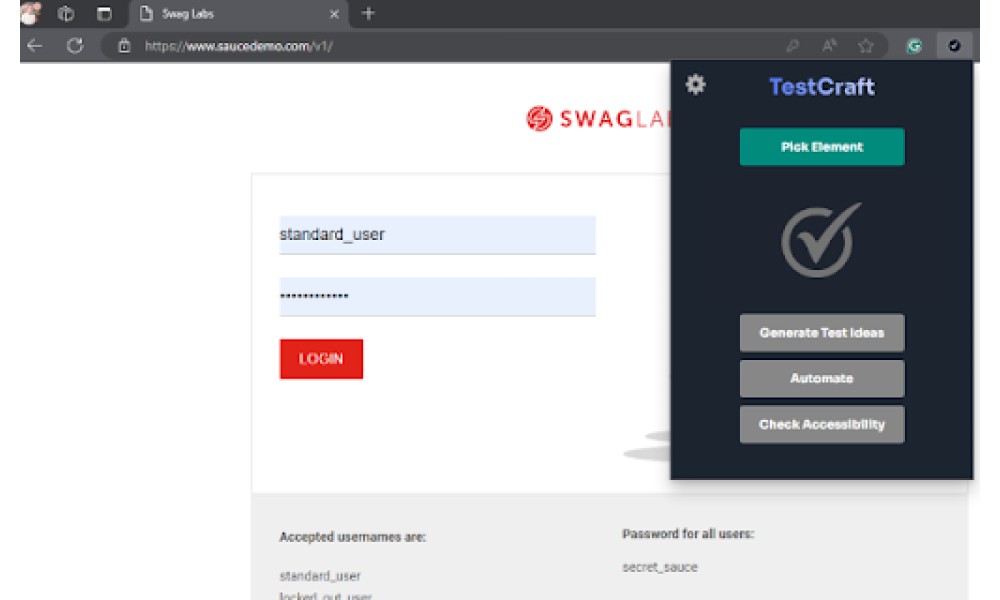Image resolution: width=1000 pixels, height=600 pixels.
Task: Click the site lock icon in address bar
Action: point(124,46)
